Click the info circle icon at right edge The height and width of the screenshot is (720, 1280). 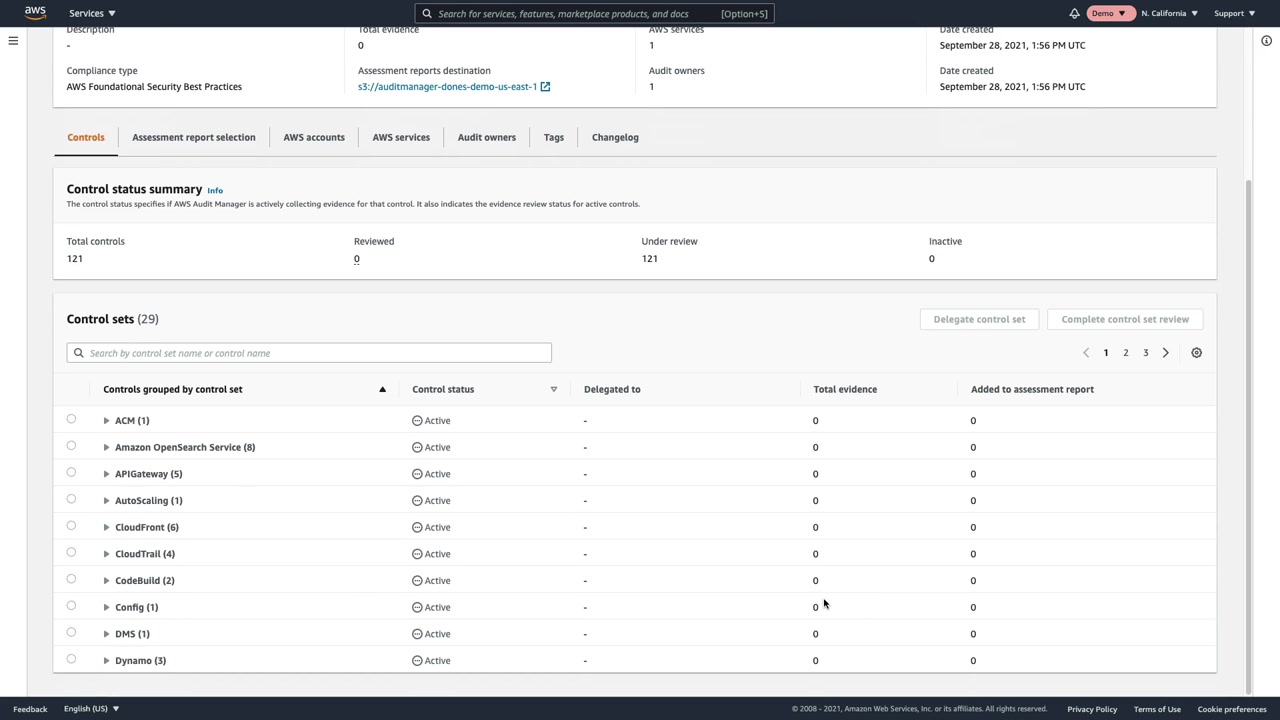click(1266, 41)
